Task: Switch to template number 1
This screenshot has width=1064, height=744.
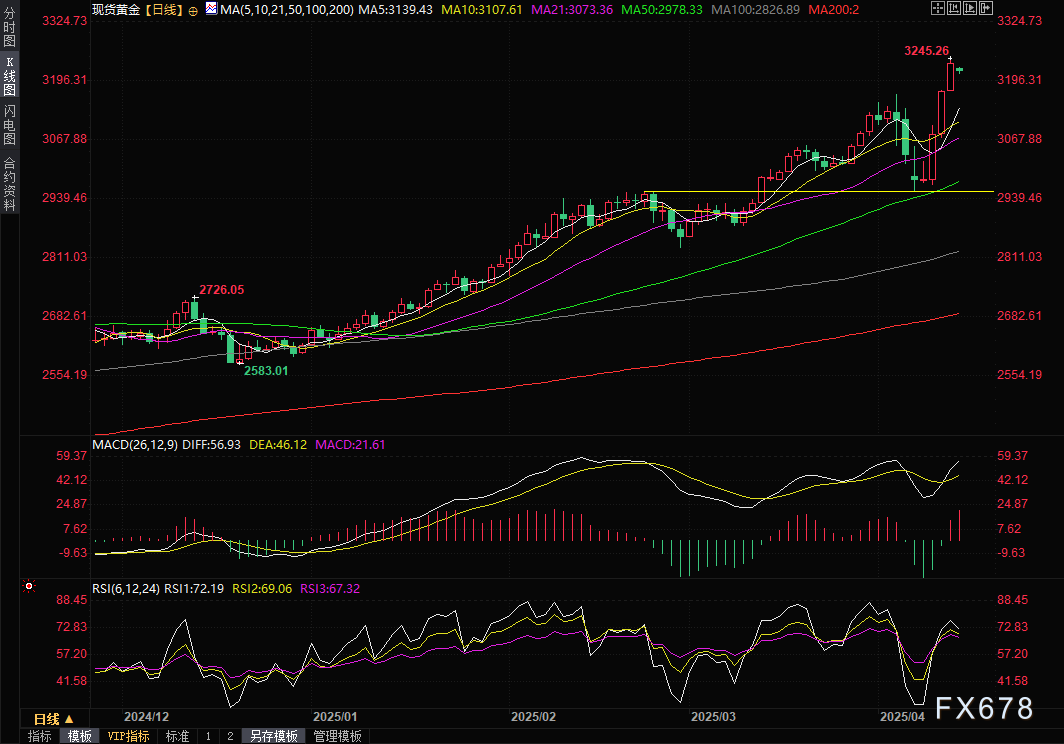Action: point(208,736)
